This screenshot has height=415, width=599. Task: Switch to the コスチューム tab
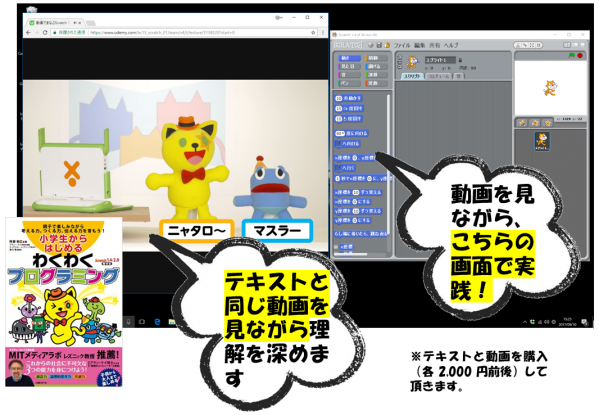coord(439,76)
